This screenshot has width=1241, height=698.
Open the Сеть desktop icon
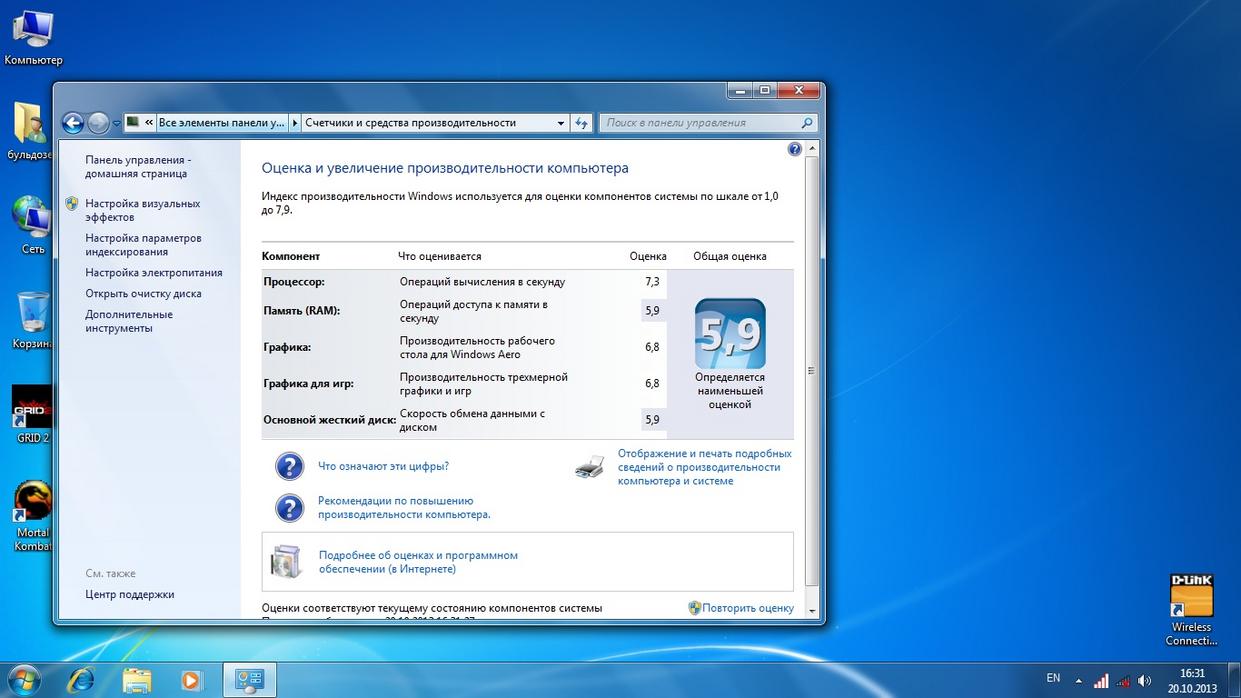click(x=32, y=225)
